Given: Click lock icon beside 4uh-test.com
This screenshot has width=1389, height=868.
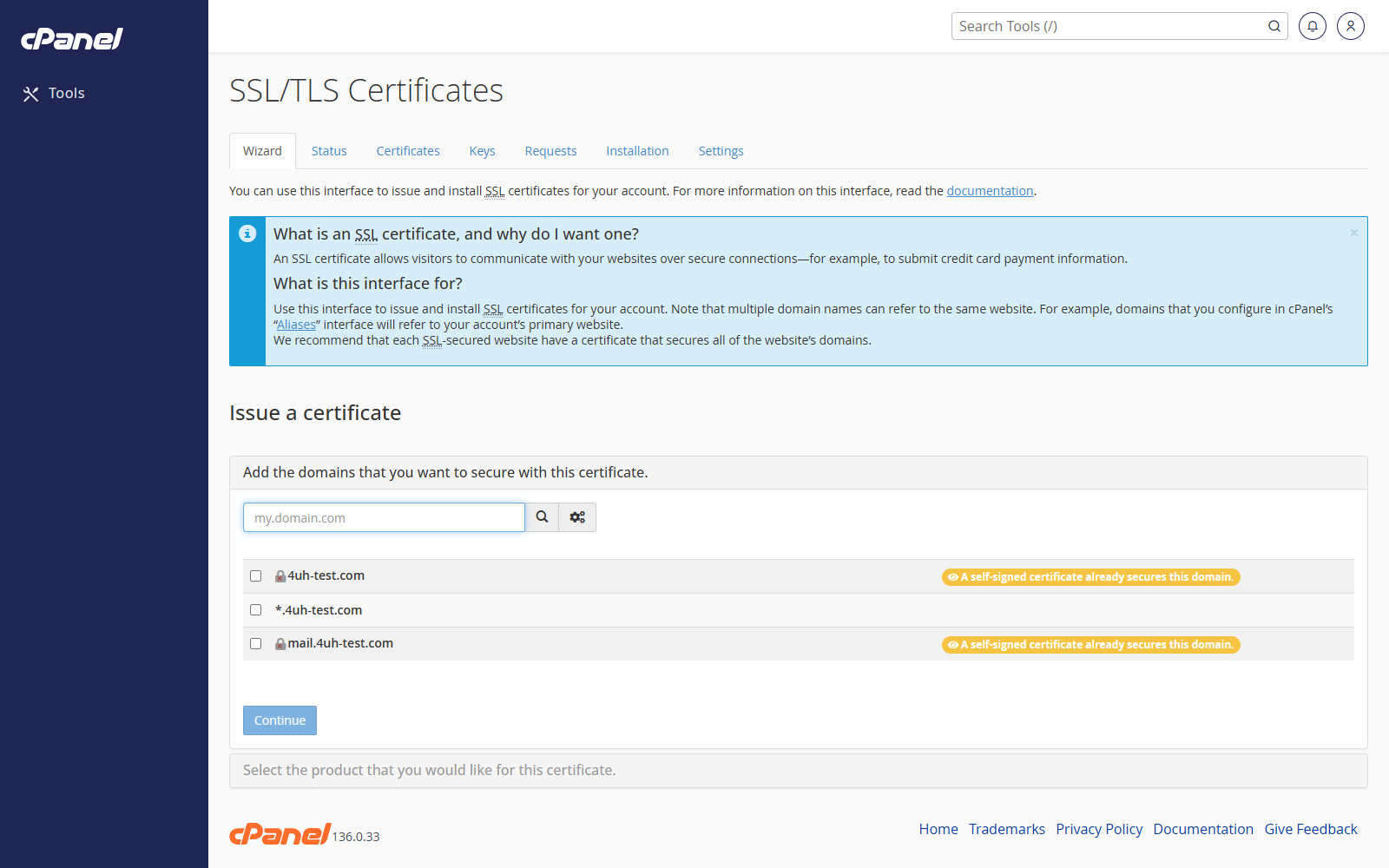Looking at the screenshot, I should [280, 576].
